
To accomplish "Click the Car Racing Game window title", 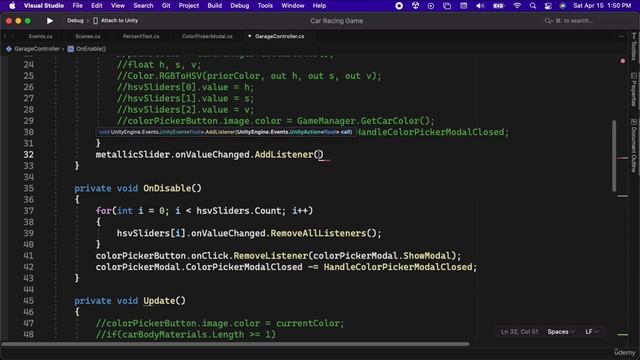I will tap(336, 21).
